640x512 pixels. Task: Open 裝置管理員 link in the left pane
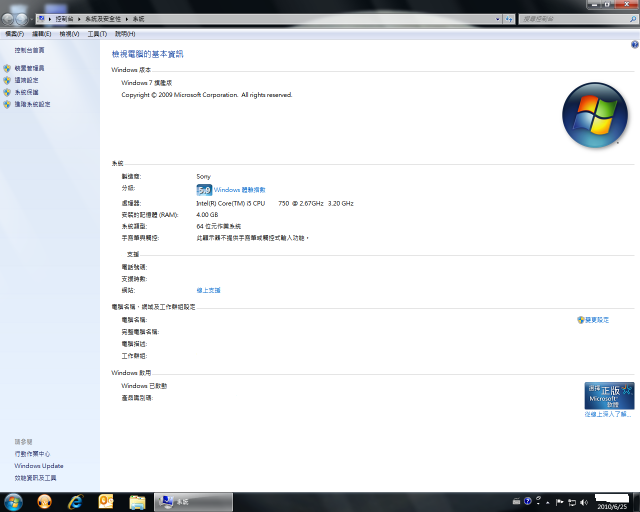(29, 68)
